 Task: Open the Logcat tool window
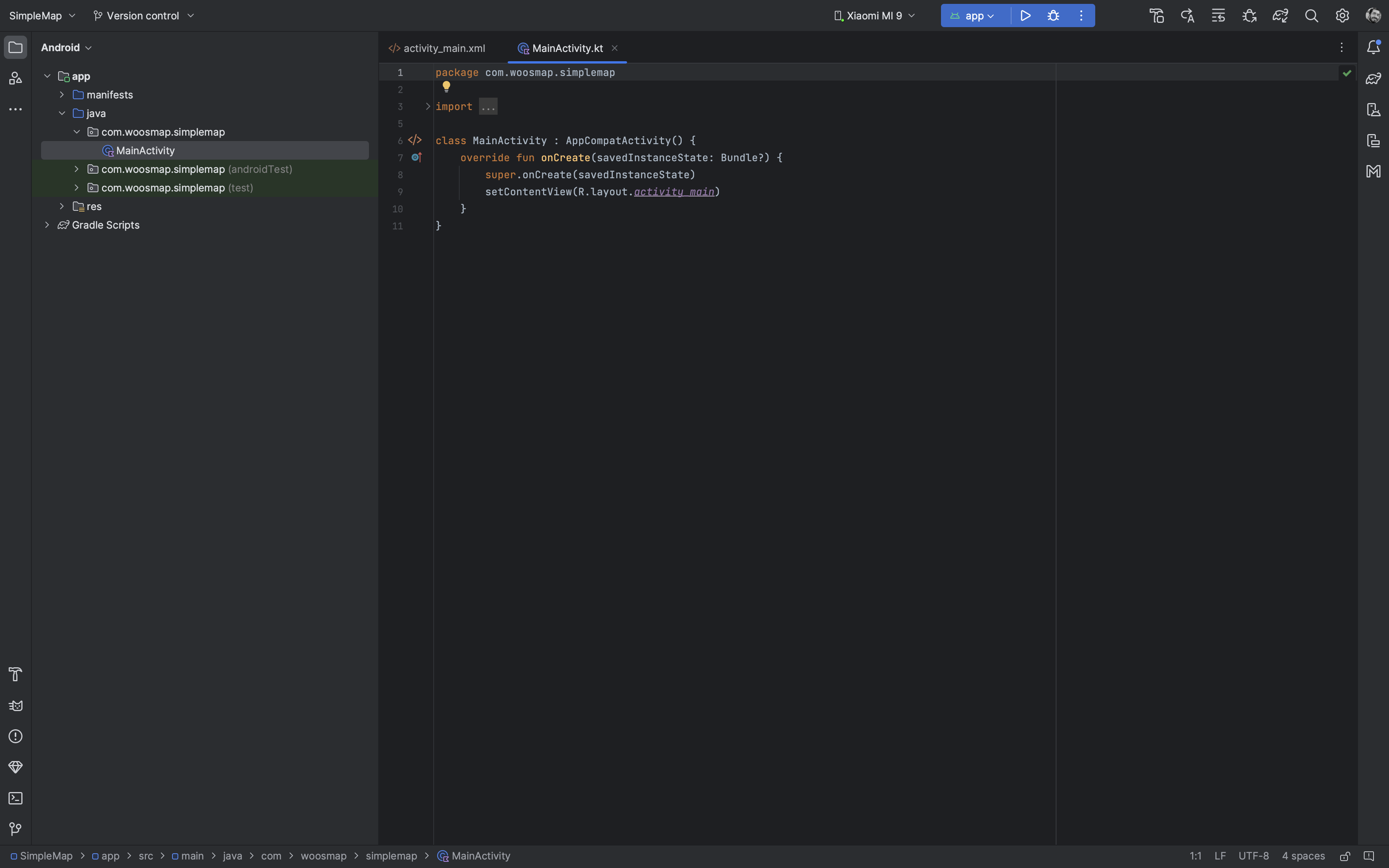[16, 706]
